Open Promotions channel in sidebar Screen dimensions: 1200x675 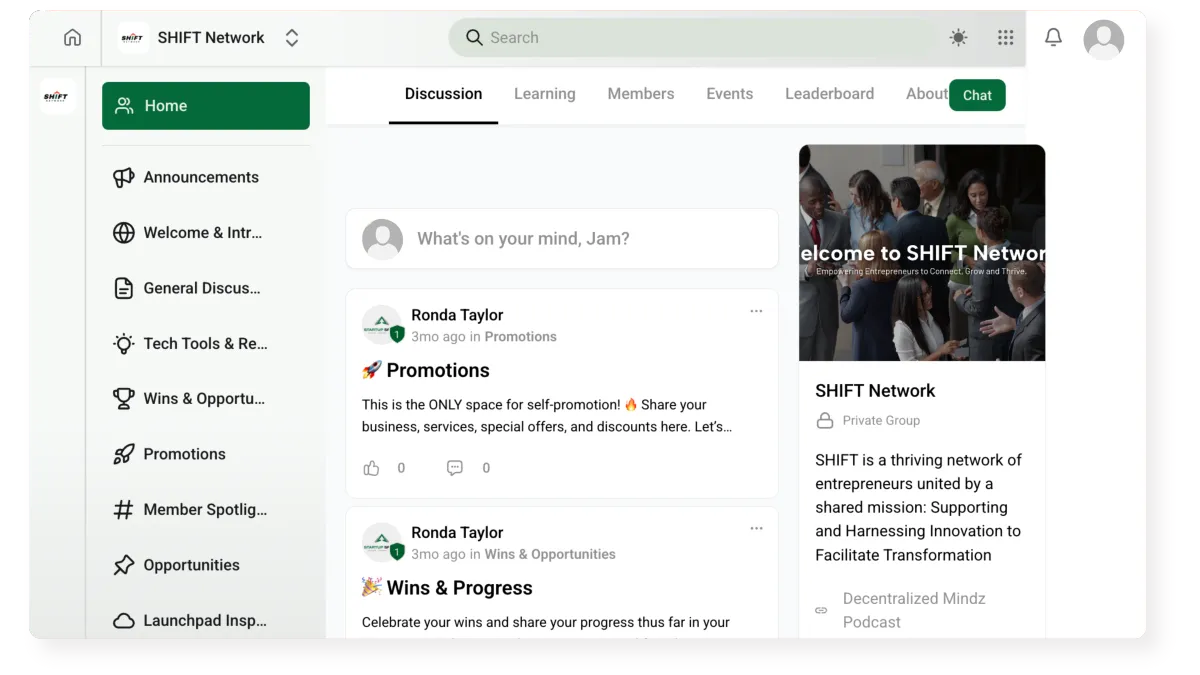(x=185, y=454)
